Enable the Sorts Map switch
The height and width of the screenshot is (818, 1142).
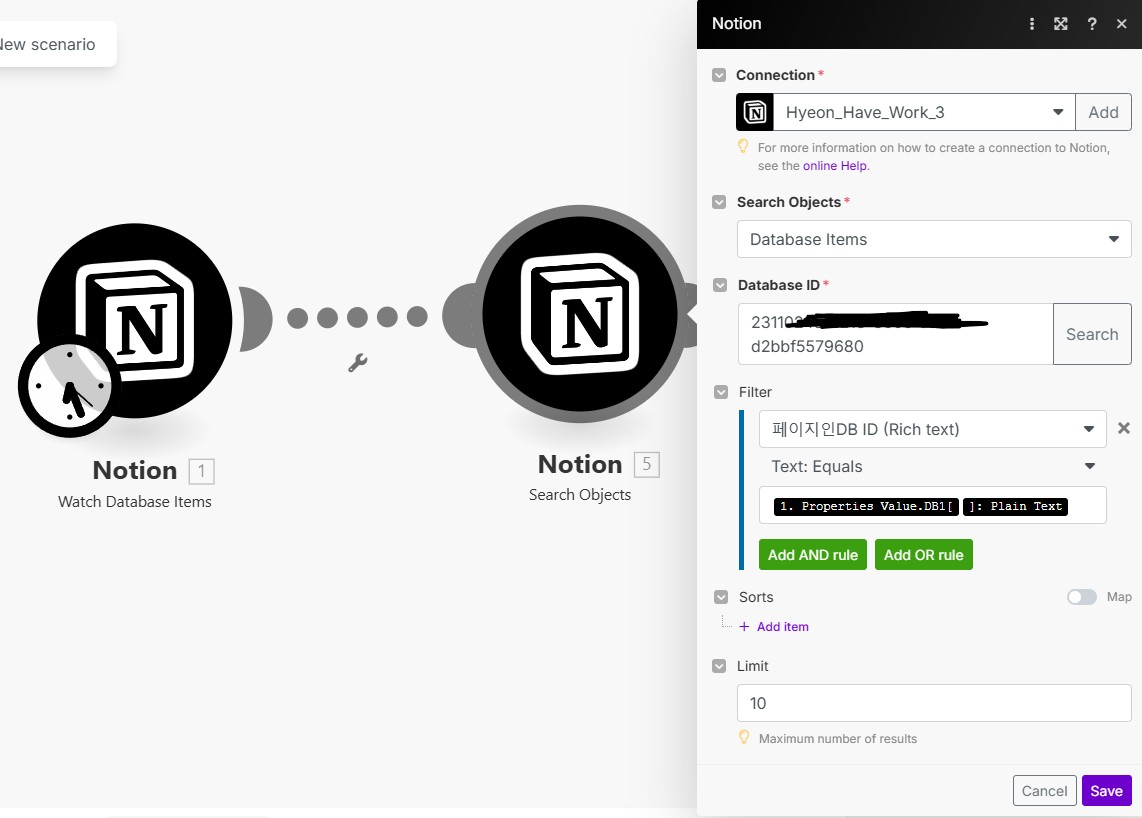(x=1082, y=597)
